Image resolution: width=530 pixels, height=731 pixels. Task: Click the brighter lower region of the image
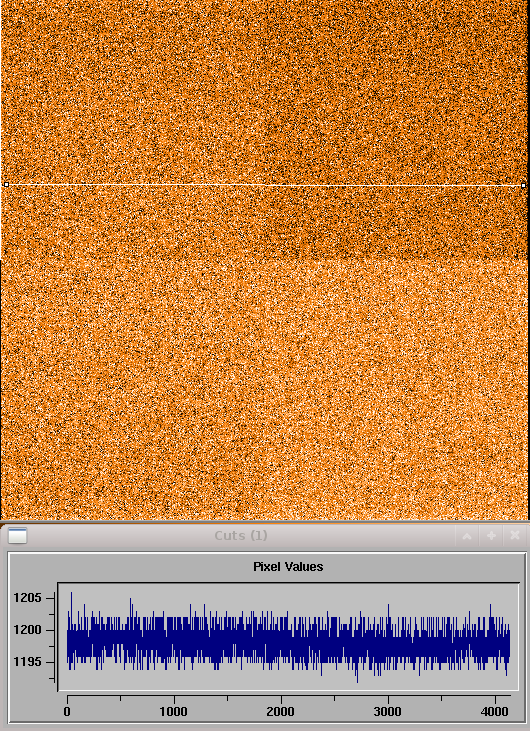tap(265, 389)
